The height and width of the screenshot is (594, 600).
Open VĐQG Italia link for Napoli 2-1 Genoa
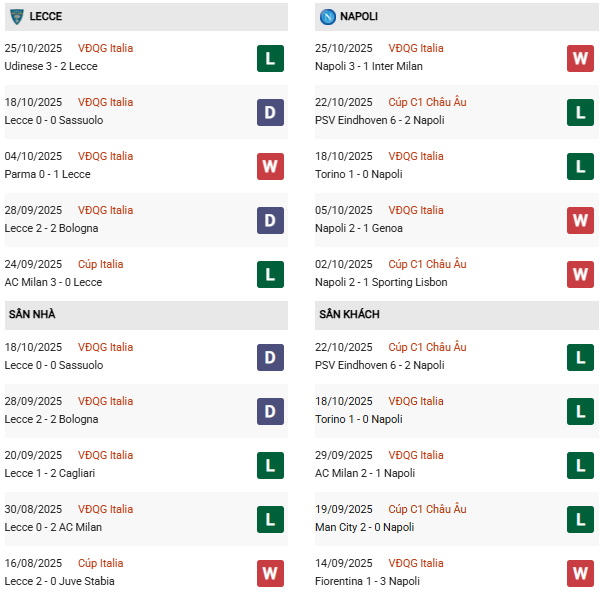click(x=416, y=210)
